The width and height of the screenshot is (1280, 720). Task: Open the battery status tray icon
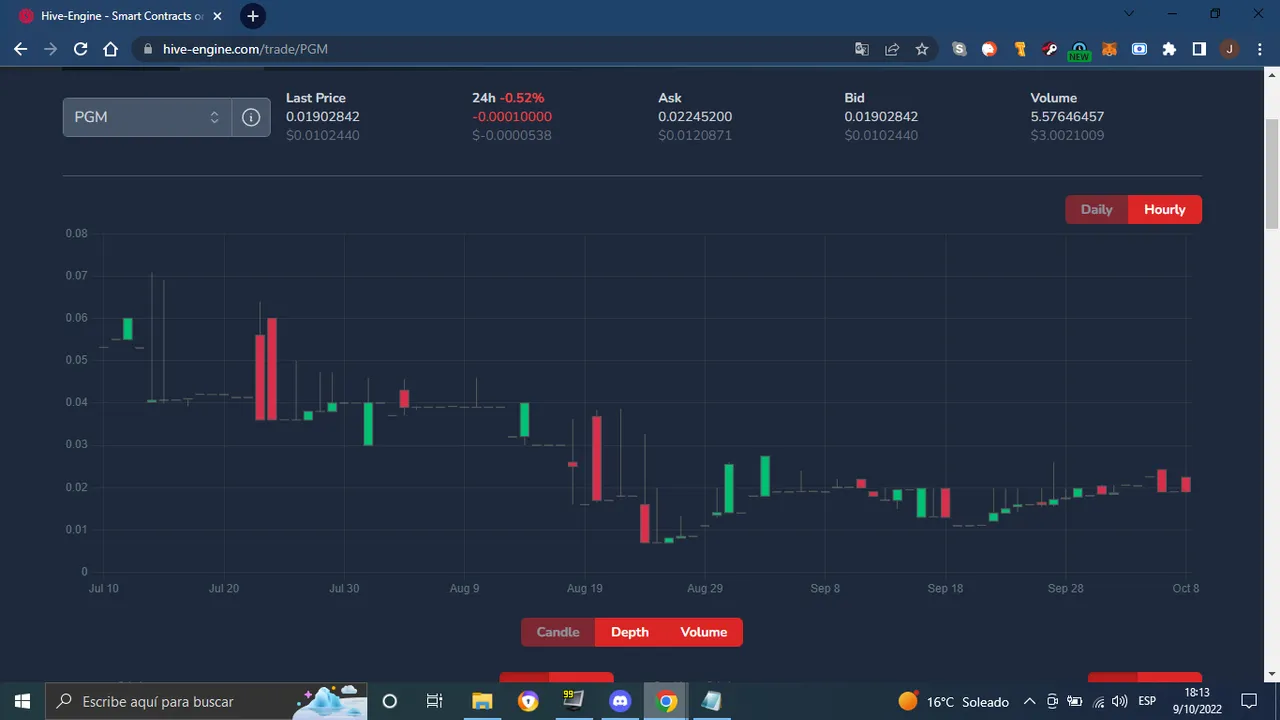pos(1075,701)
